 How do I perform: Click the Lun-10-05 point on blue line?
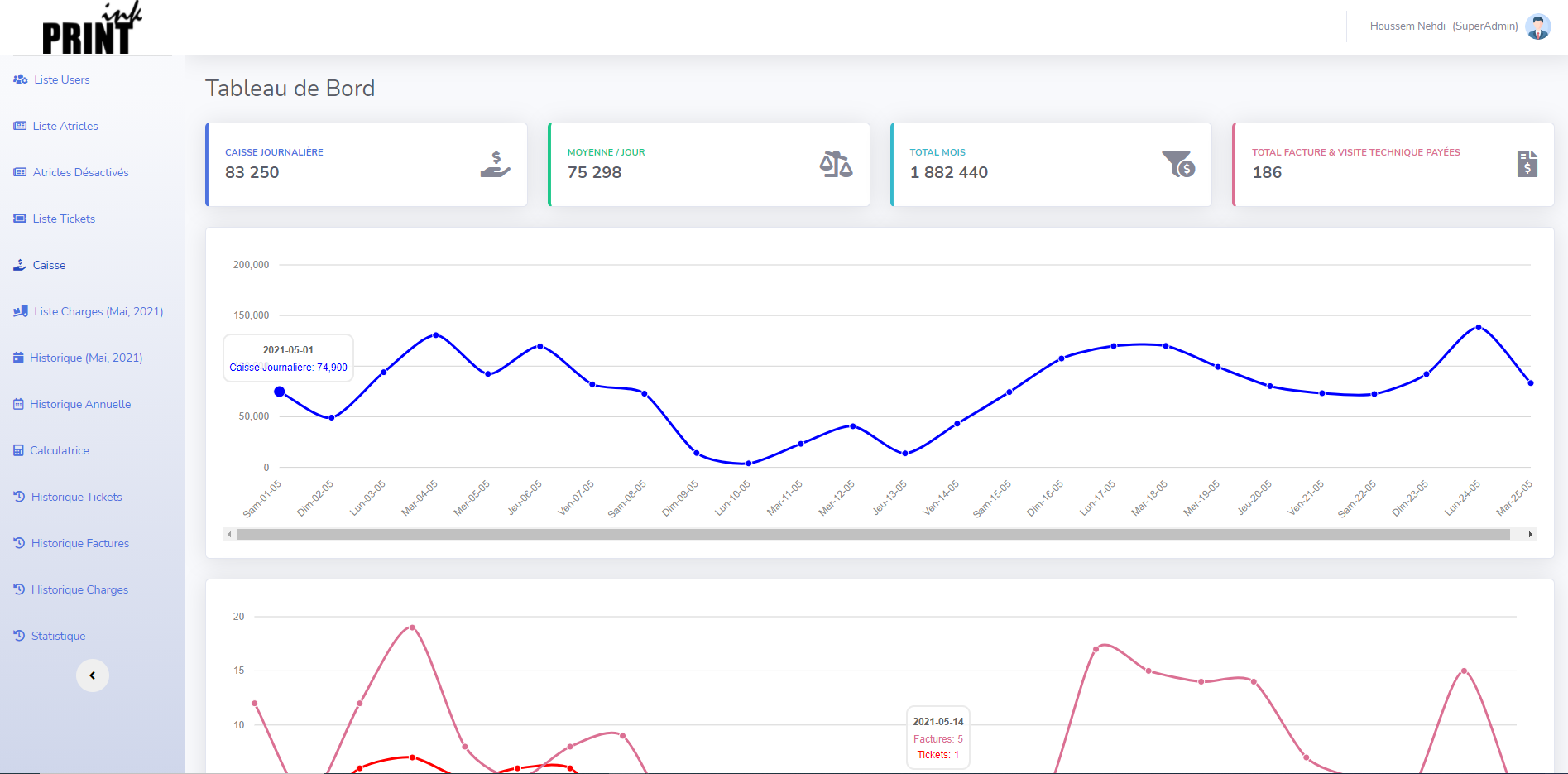click(x=749, y=464)
